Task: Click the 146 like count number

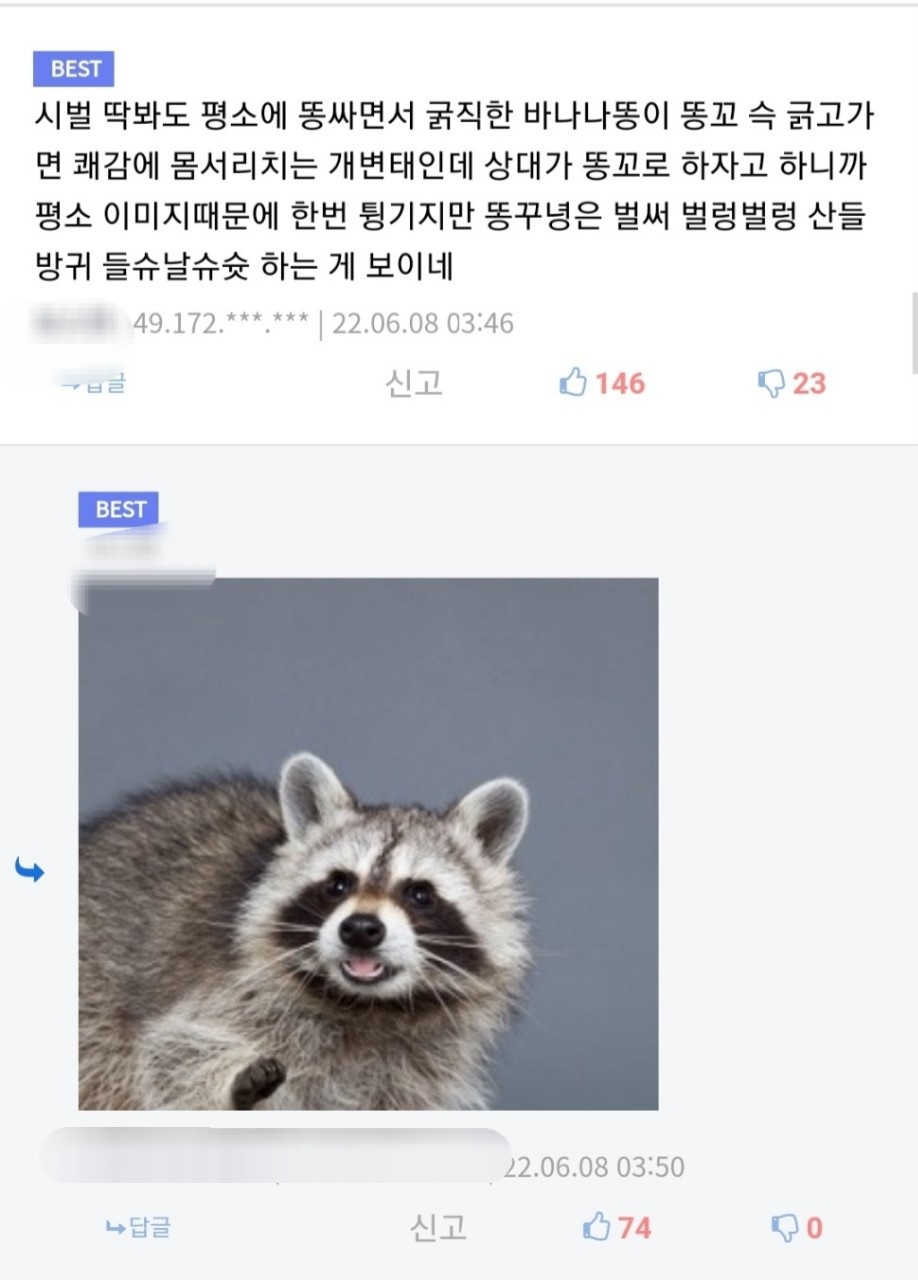Action: 620,383
